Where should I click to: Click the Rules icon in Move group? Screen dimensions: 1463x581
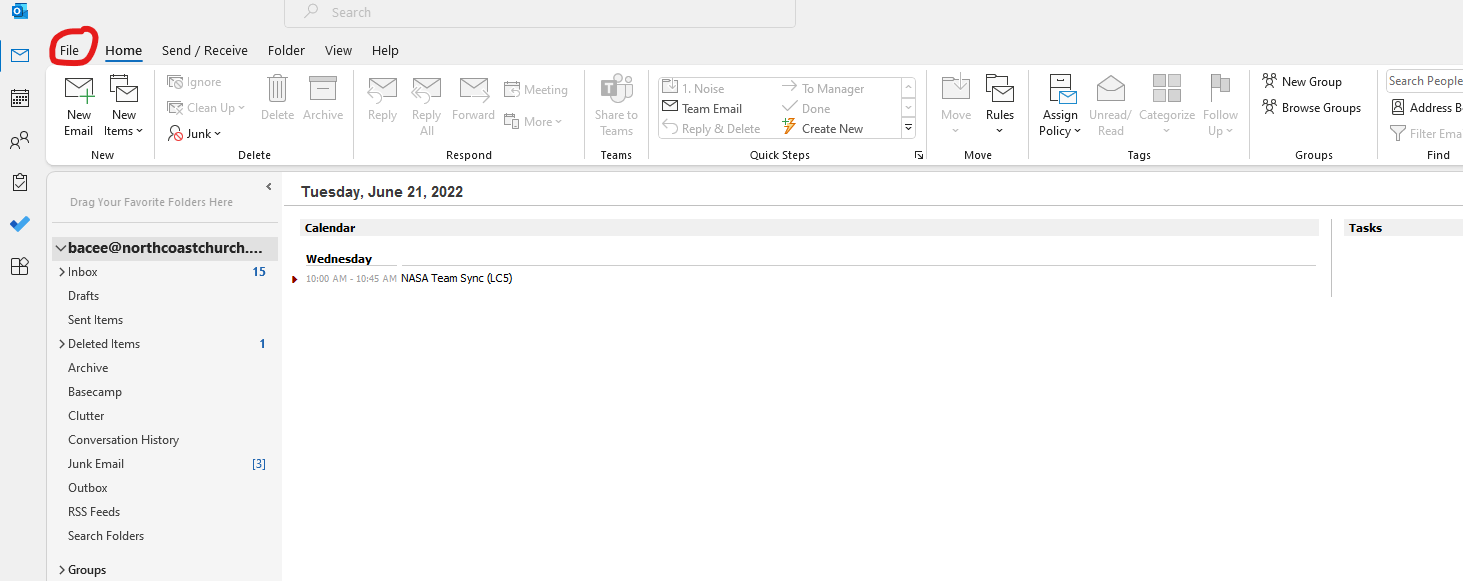click(x=999, y=90)
